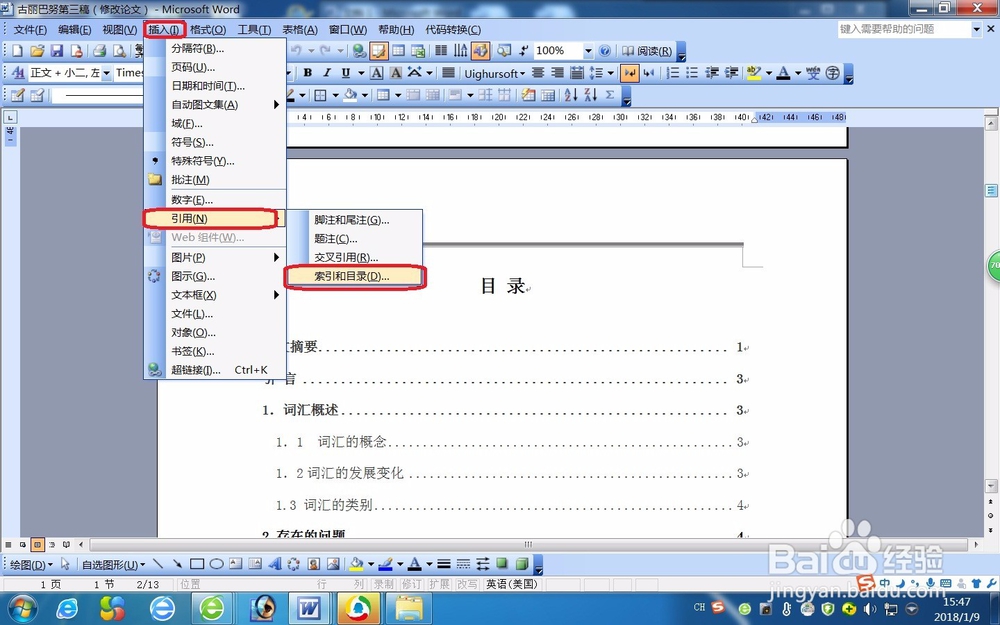Select the Rectangle drawing tool
1000x625 pixels.
tap(197, 564)
